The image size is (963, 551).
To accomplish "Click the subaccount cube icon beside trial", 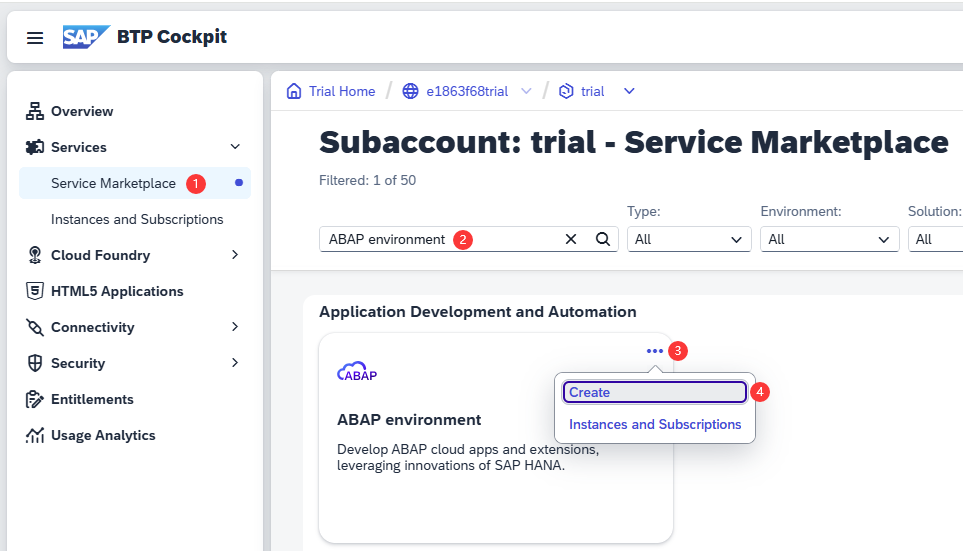I will point(566,91).
